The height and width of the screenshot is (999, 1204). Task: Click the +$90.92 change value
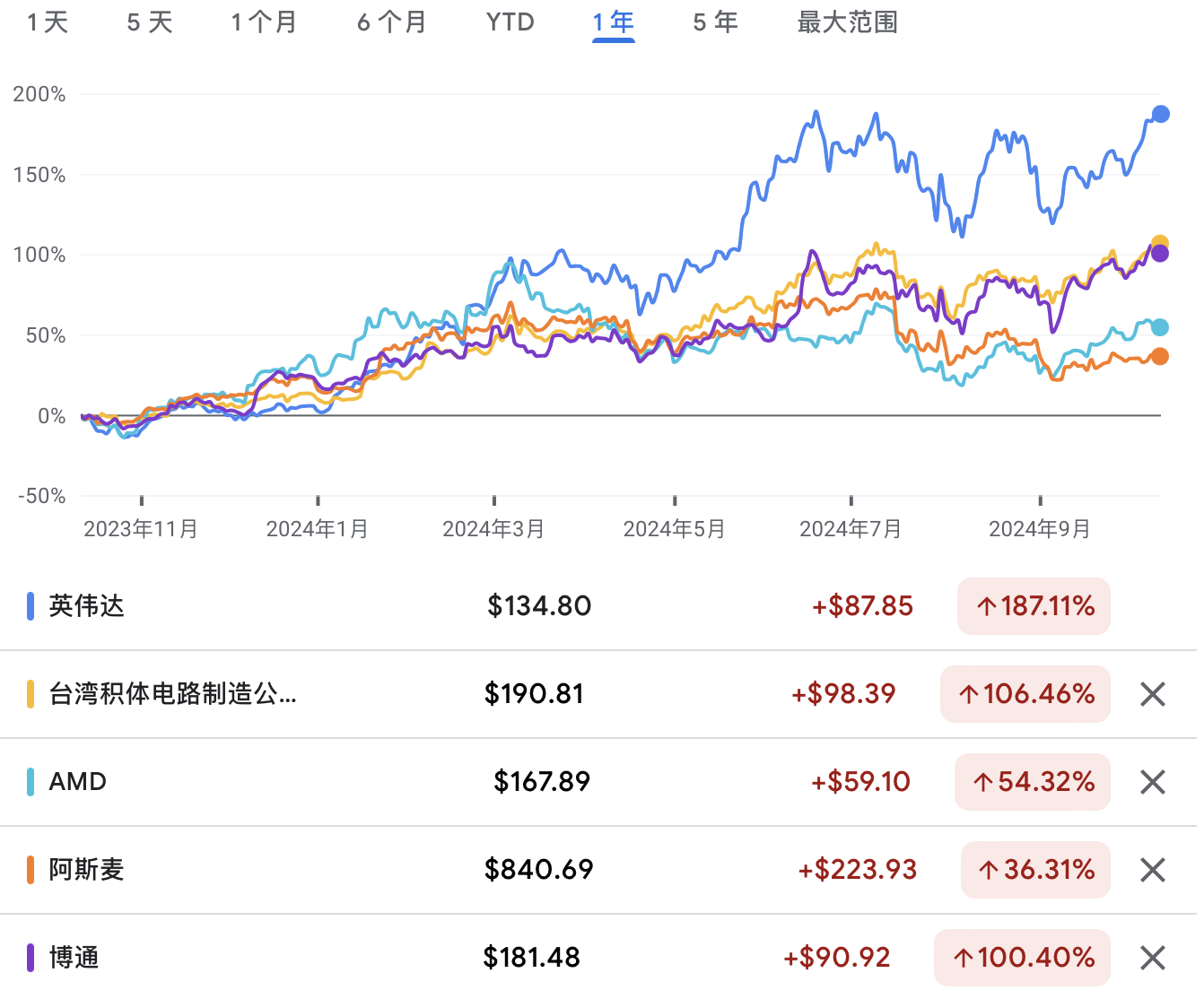(837, 958)
